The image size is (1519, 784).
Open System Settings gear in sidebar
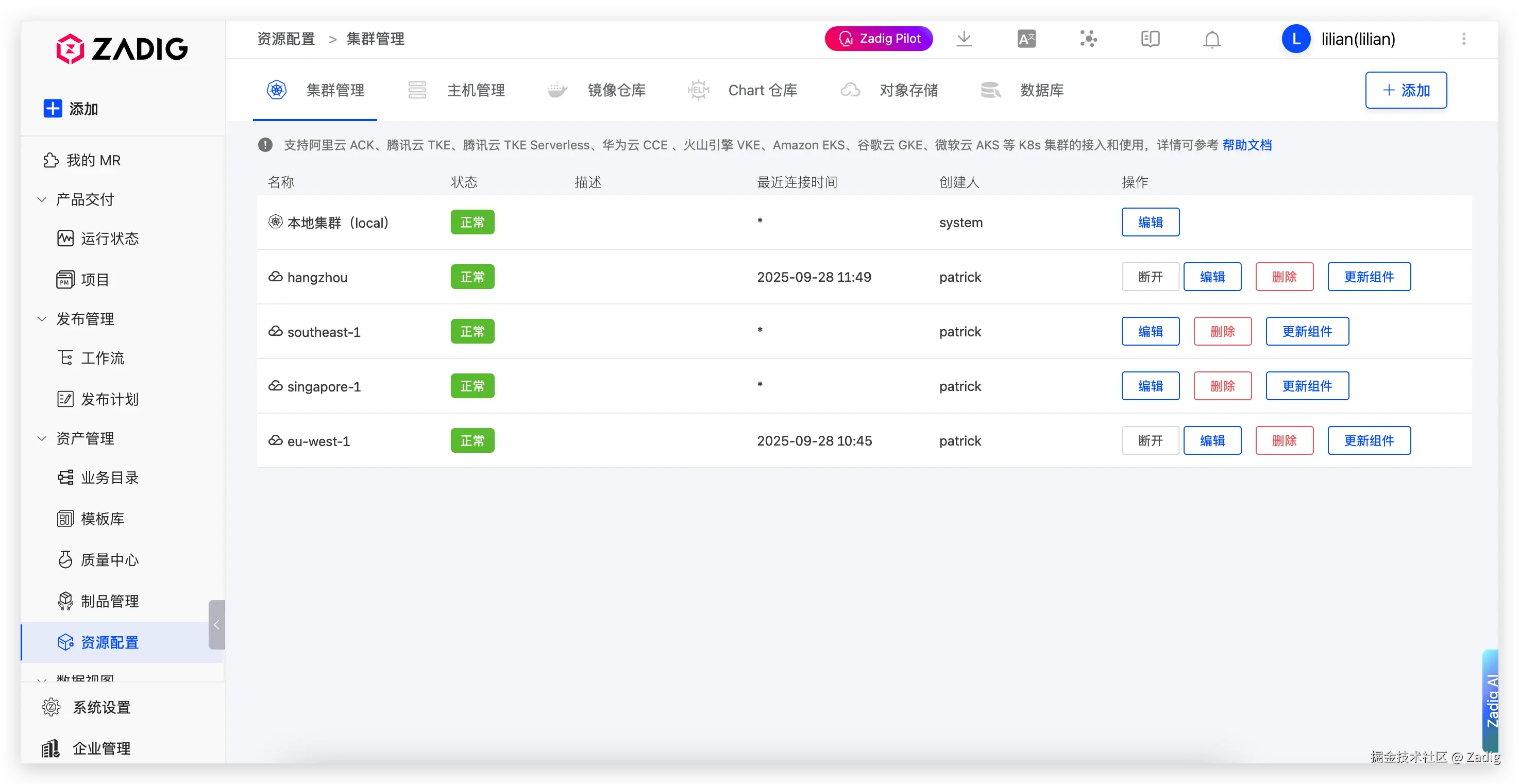[x=52, y=707]
